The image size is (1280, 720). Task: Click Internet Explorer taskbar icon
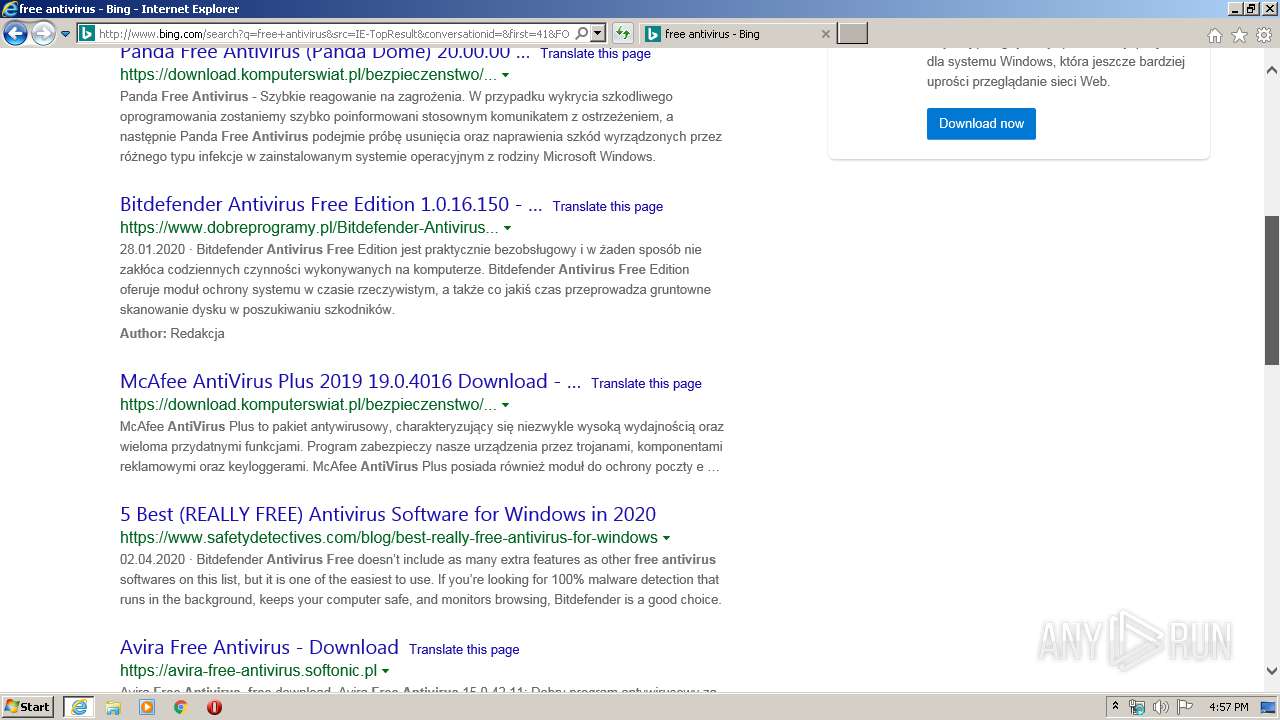click(x=79, y=707)
